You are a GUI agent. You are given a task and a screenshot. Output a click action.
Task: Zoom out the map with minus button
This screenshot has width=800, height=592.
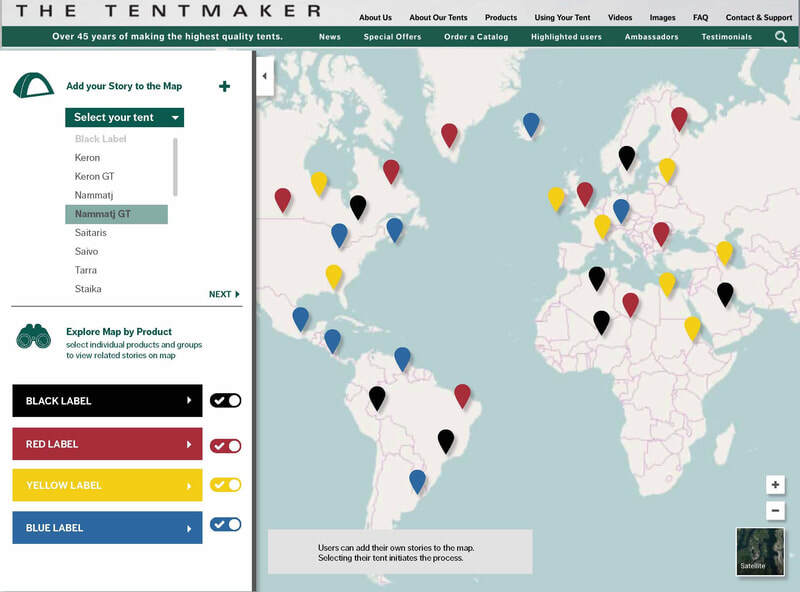(x=775, y=510)
